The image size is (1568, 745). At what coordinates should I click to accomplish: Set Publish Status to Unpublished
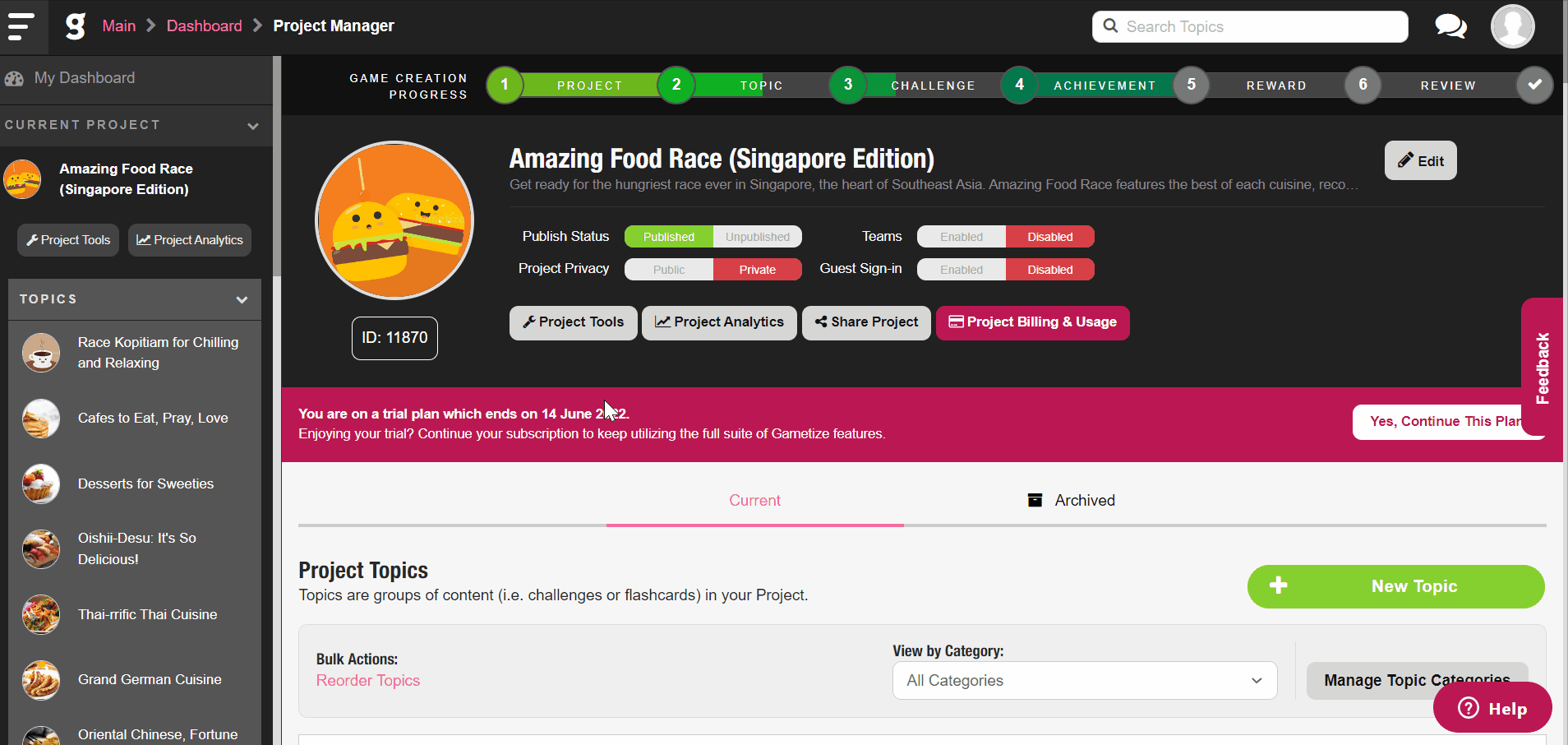757,237
